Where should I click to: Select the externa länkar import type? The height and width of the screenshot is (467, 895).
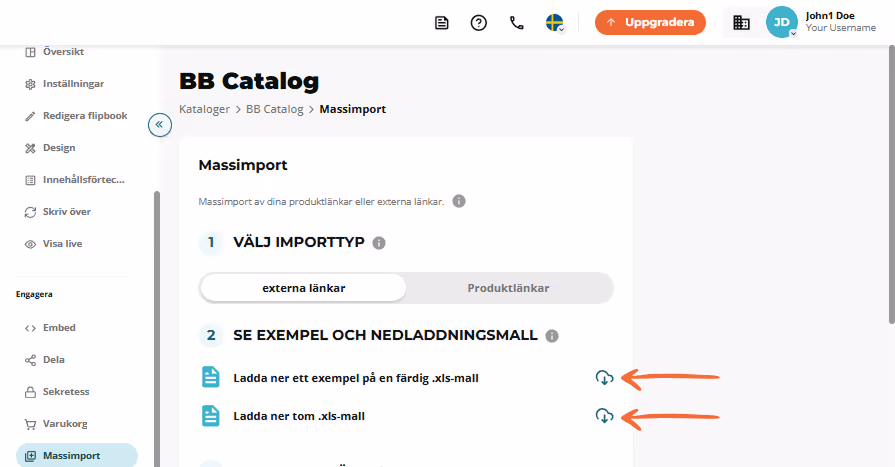304,288
